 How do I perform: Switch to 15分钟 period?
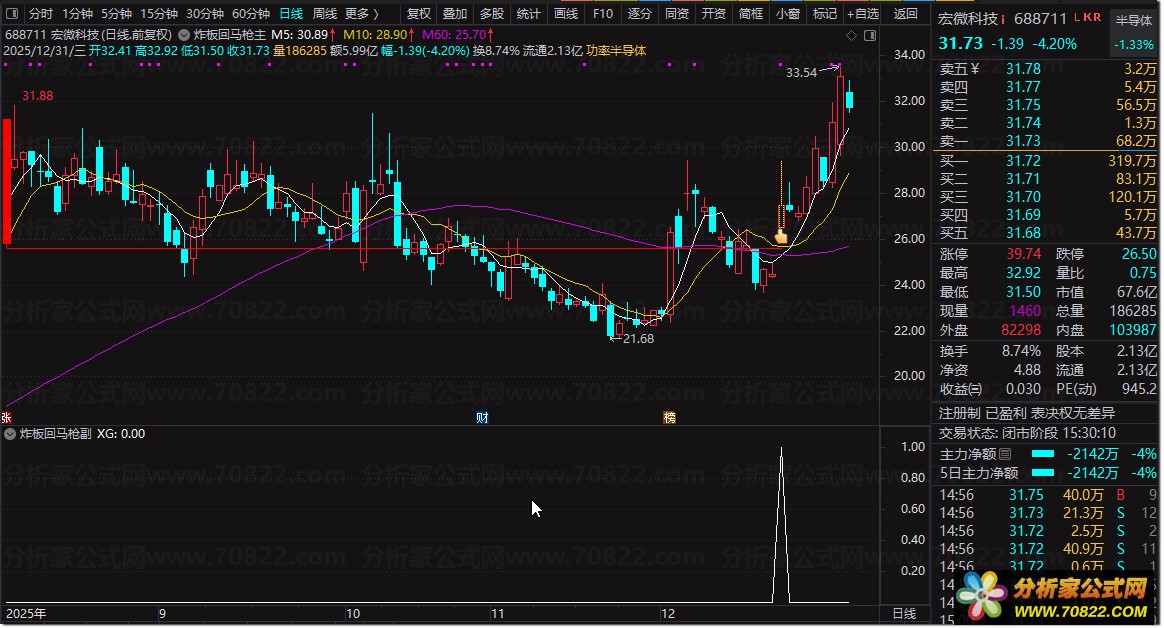[x=159, y=13]
